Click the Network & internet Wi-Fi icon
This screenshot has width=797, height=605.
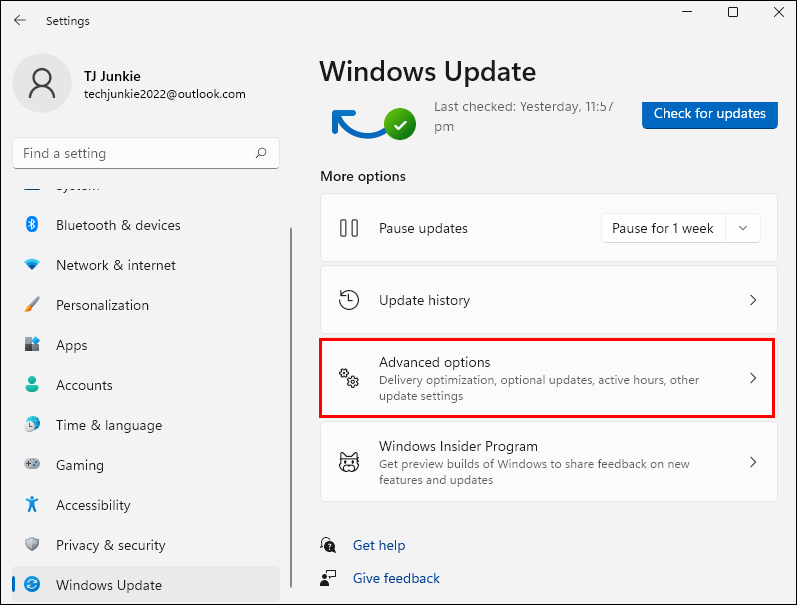click(x=32, y=265)
